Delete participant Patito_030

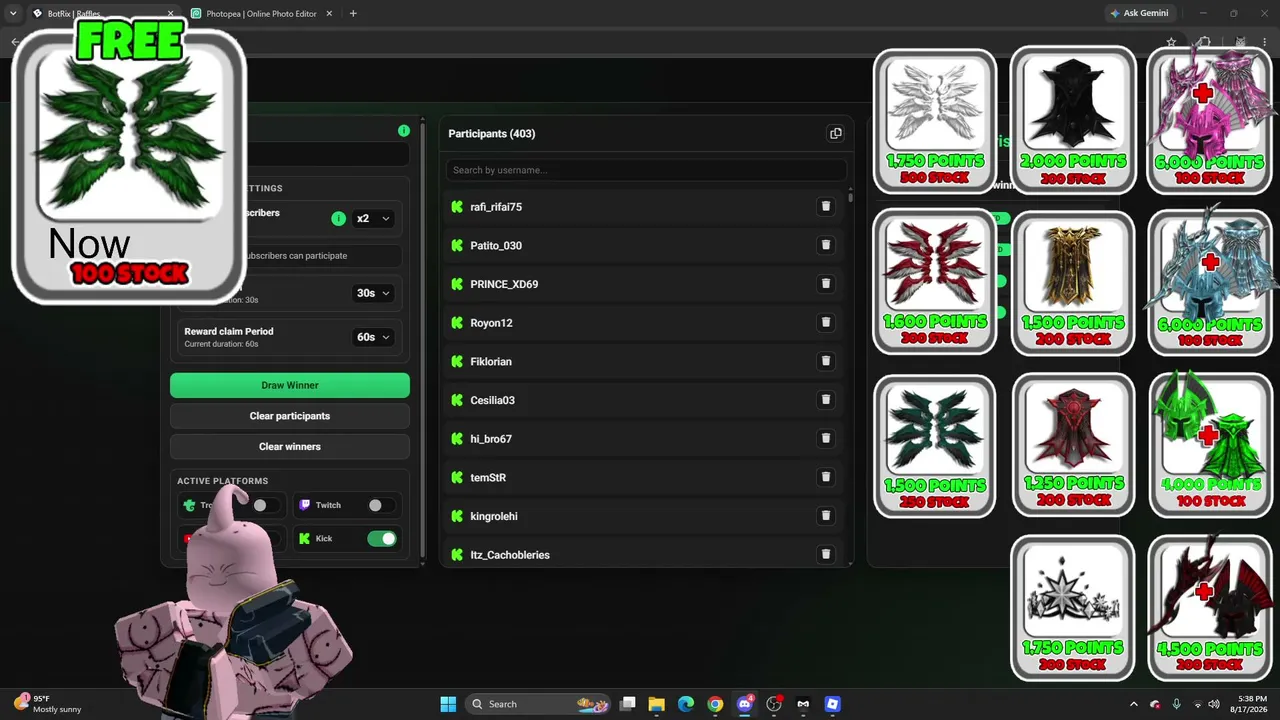pos(826,245)
